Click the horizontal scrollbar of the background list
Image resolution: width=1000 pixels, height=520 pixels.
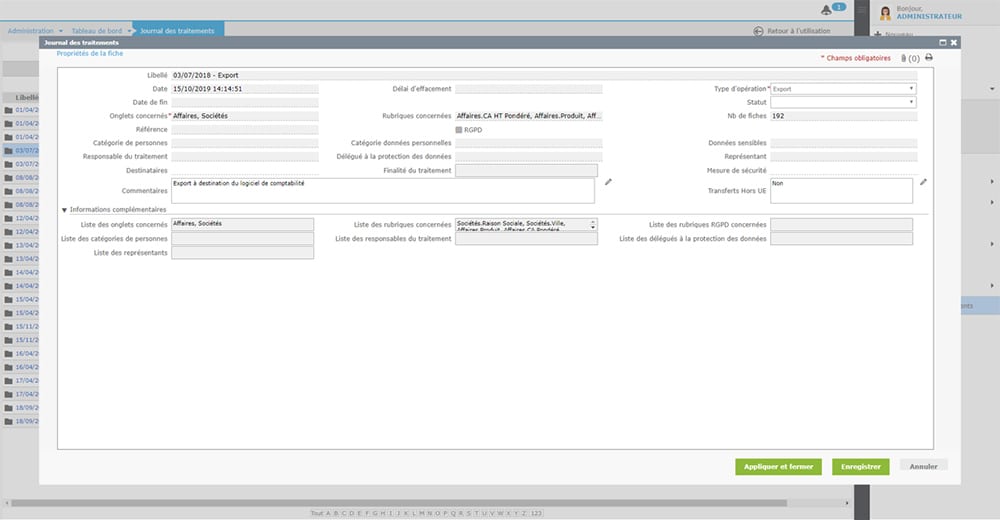tap(399, 503)
